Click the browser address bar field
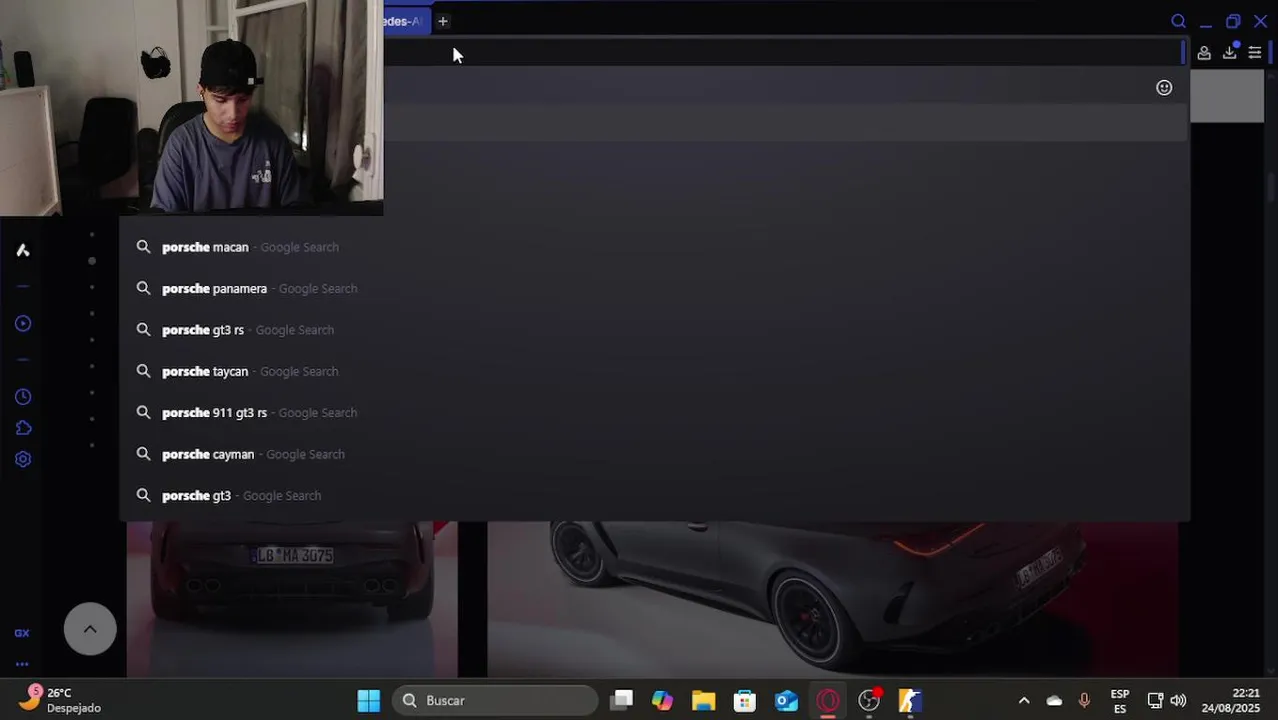 pyautogui.click(x=782, y=52)
